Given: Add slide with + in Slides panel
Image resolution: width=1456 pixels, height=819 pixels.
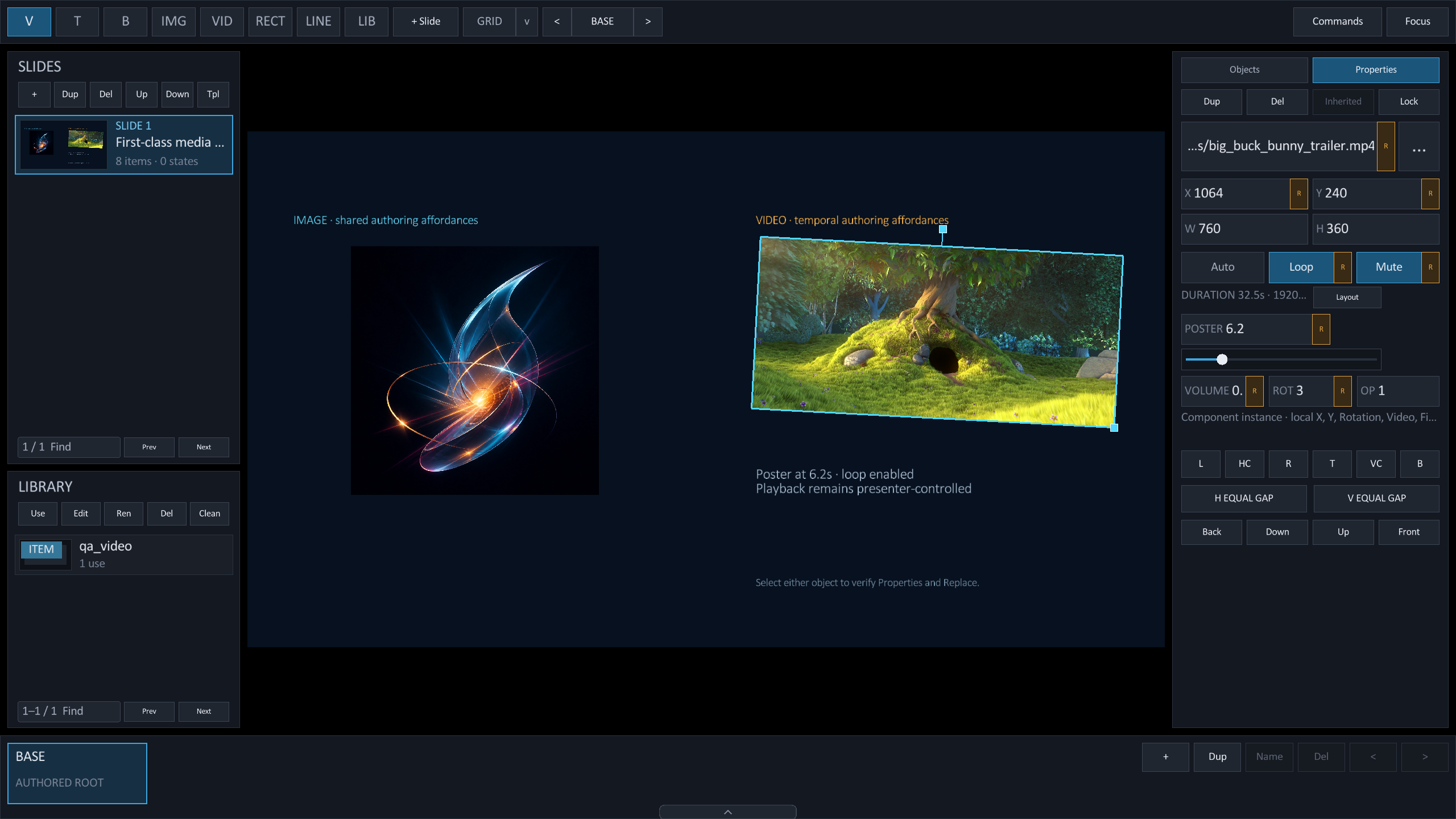Looking at the screenshot, I should click(34, 94).
